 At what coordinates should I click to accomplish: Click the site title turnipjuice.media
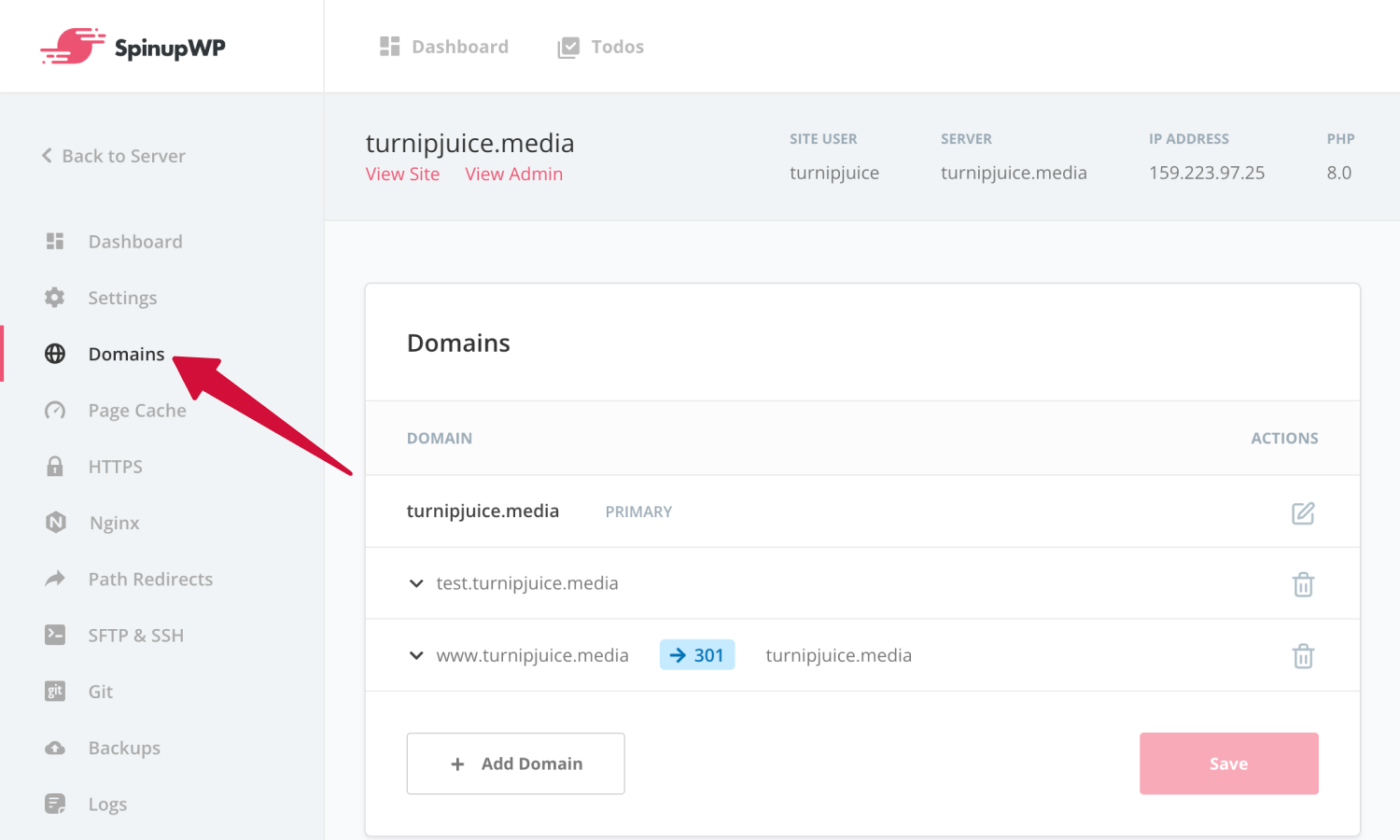point(469,143)
